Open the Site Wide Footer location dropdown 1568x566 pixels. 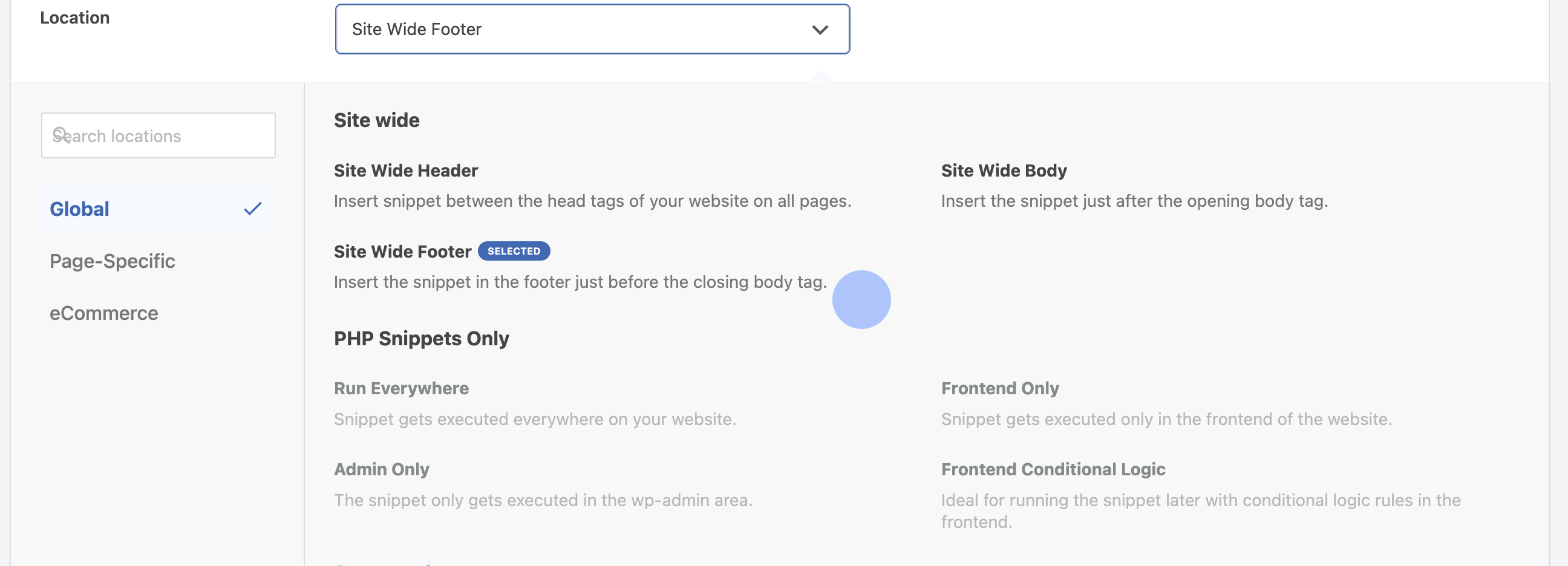[x=592, y=29]
